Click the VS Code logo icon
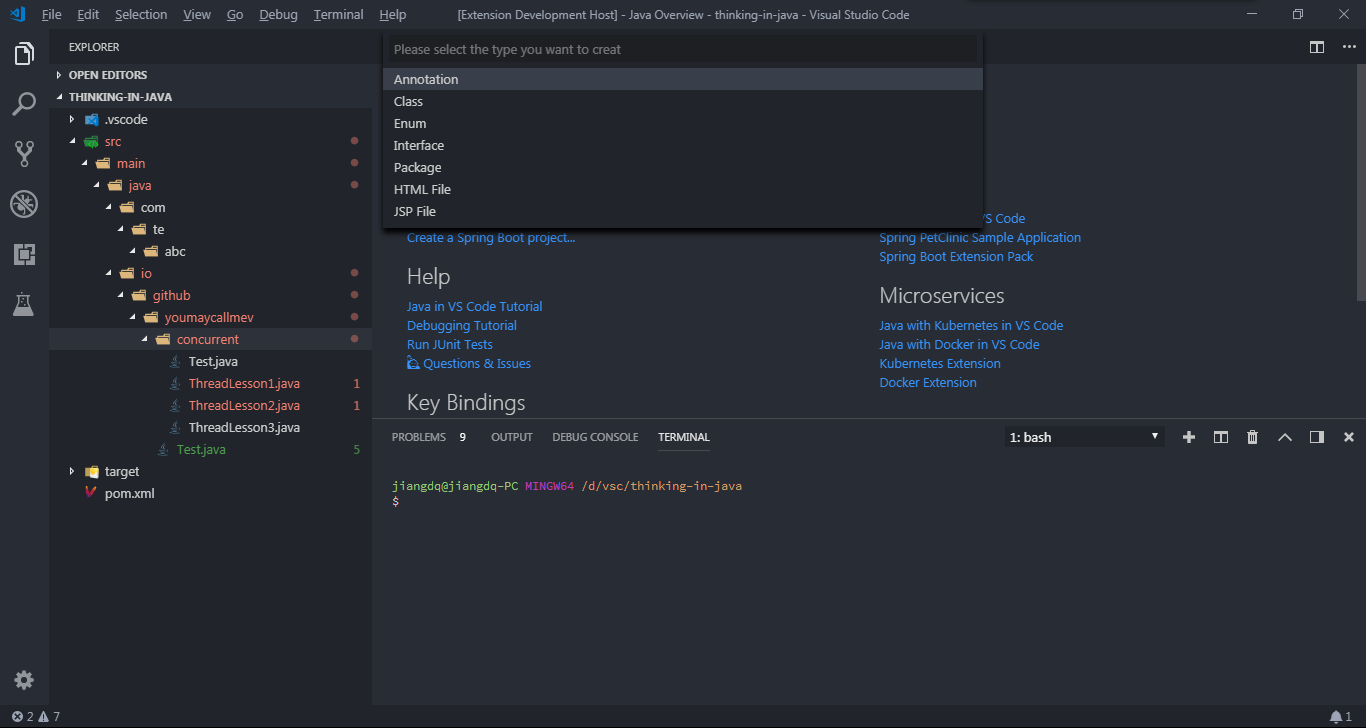The image size is (1366, 728). tap(17, 14)
